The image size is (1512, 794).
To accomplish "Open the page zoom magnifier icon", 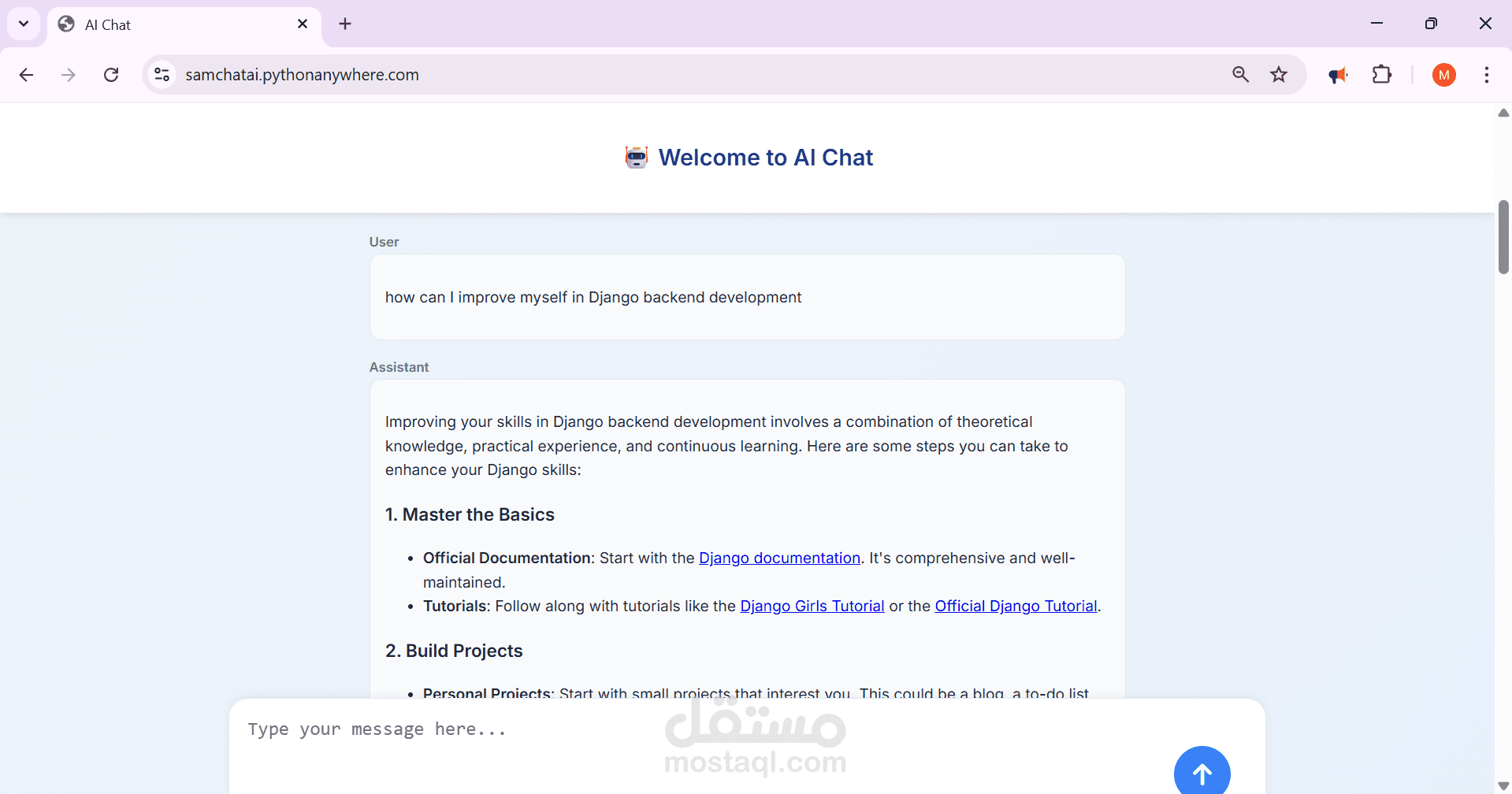I will click(1240, 75).
